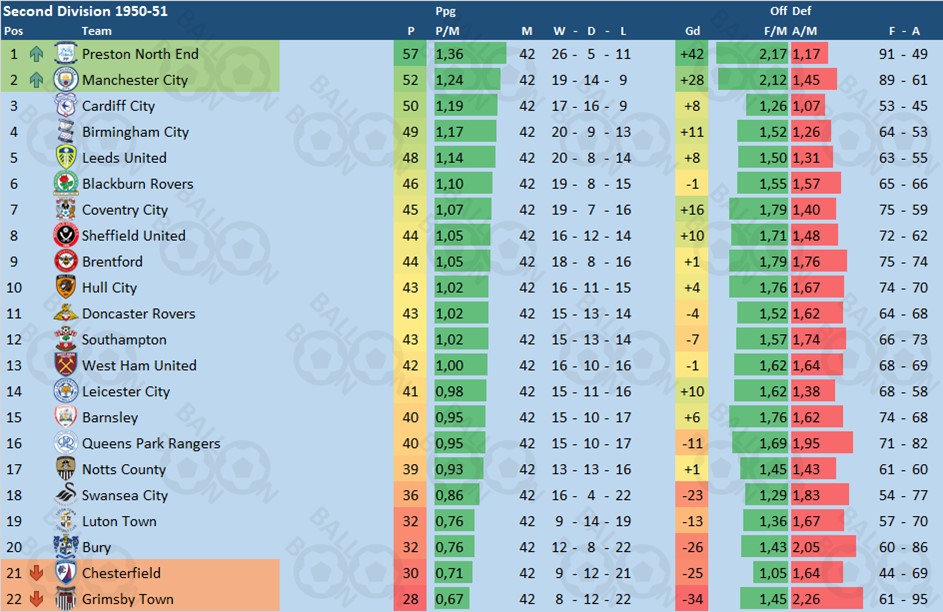
Task: Click Preston's green promotion arrow
Action: [x=37, y=54]
